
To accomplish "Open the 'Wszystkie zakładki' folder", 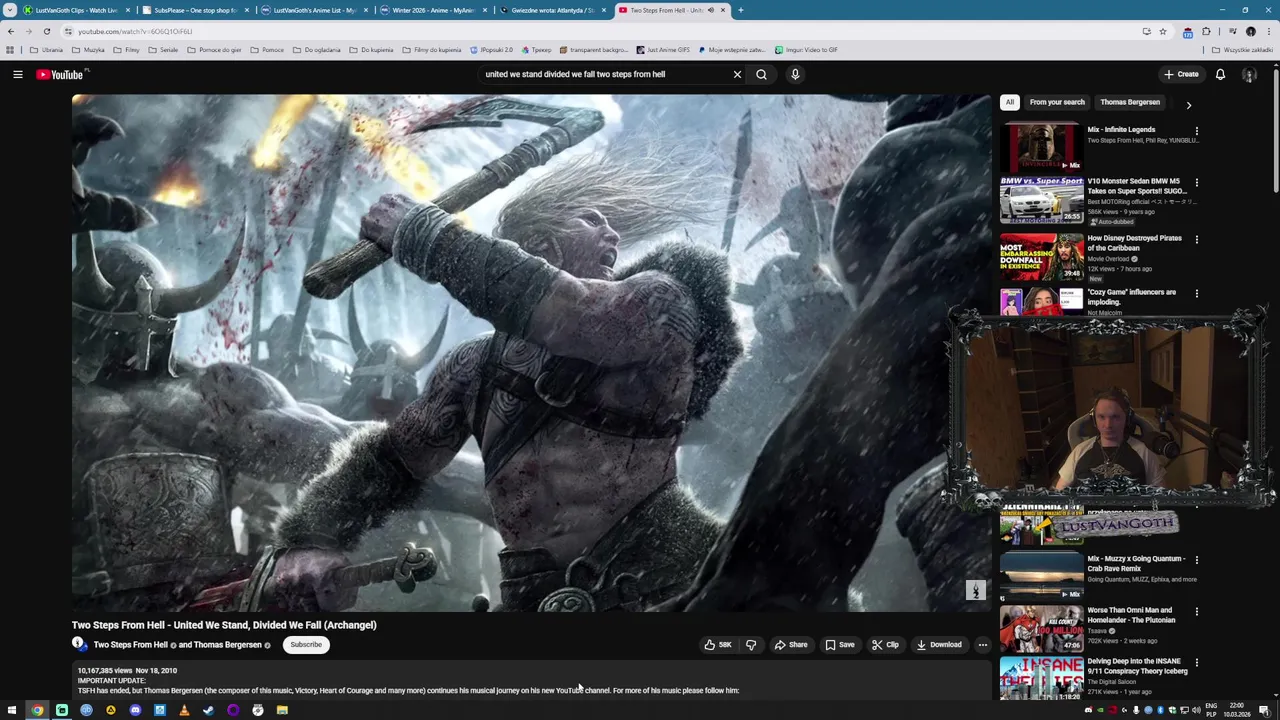I will click(x=1242, y=50).
